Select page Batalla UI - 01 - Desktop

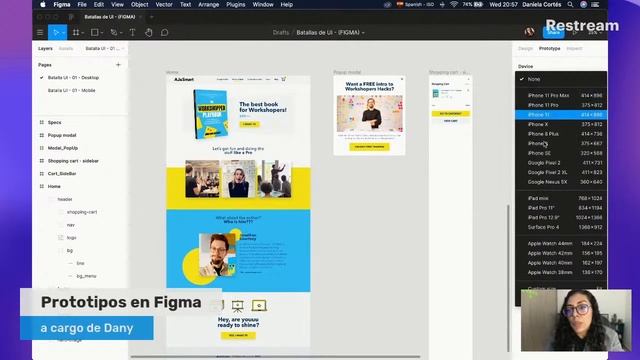tap(73, 78)
